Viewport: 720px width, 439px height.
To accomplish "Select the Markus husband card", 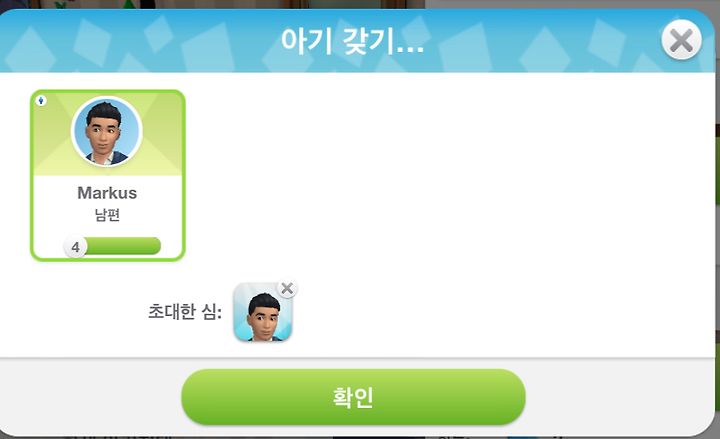I will pyautogui.click(x=107, y=175).
